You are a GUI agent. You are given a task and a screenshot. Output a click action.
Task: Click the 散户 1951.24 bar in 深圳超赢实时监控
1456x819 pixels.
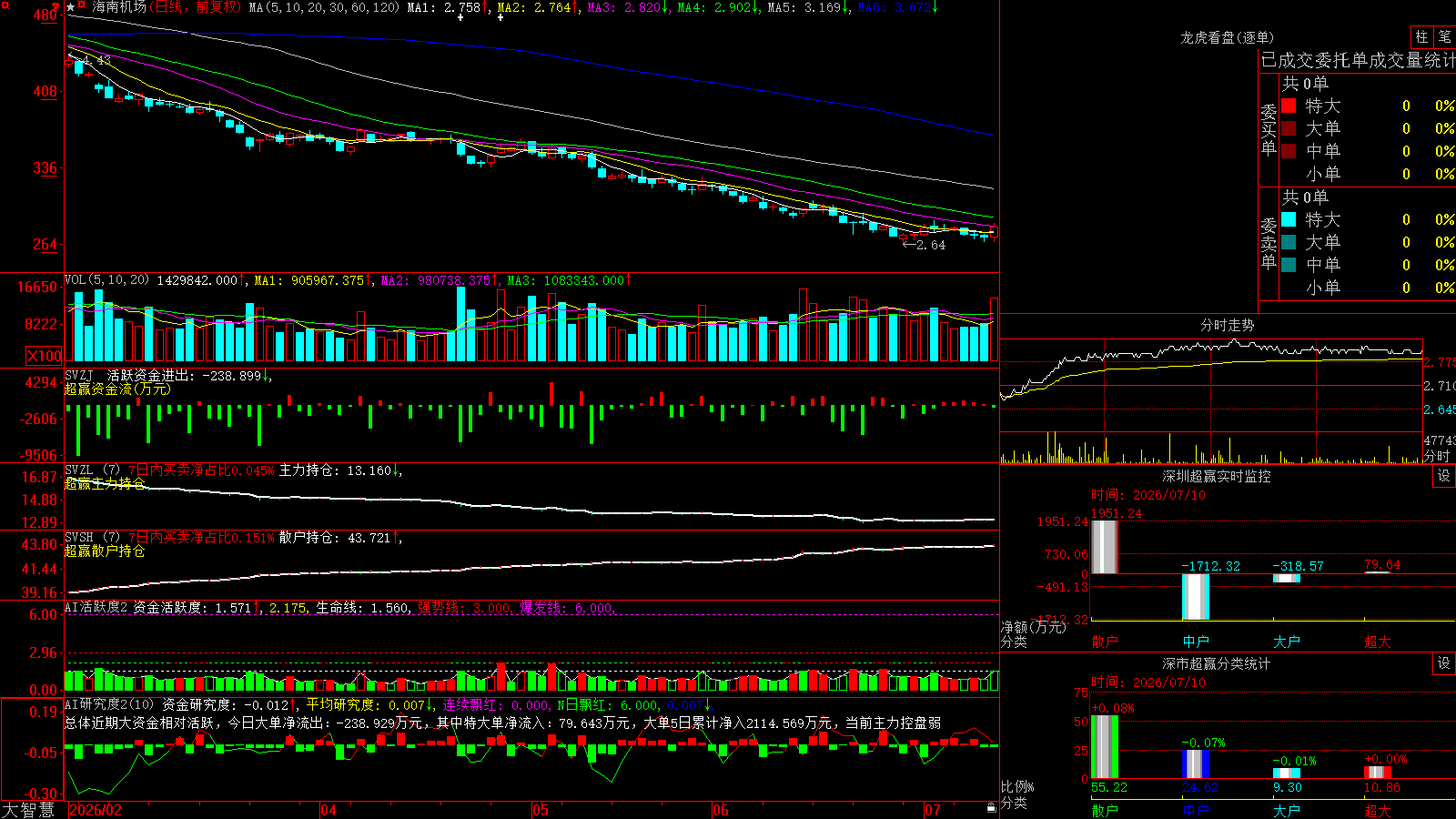pos(1105,547)
